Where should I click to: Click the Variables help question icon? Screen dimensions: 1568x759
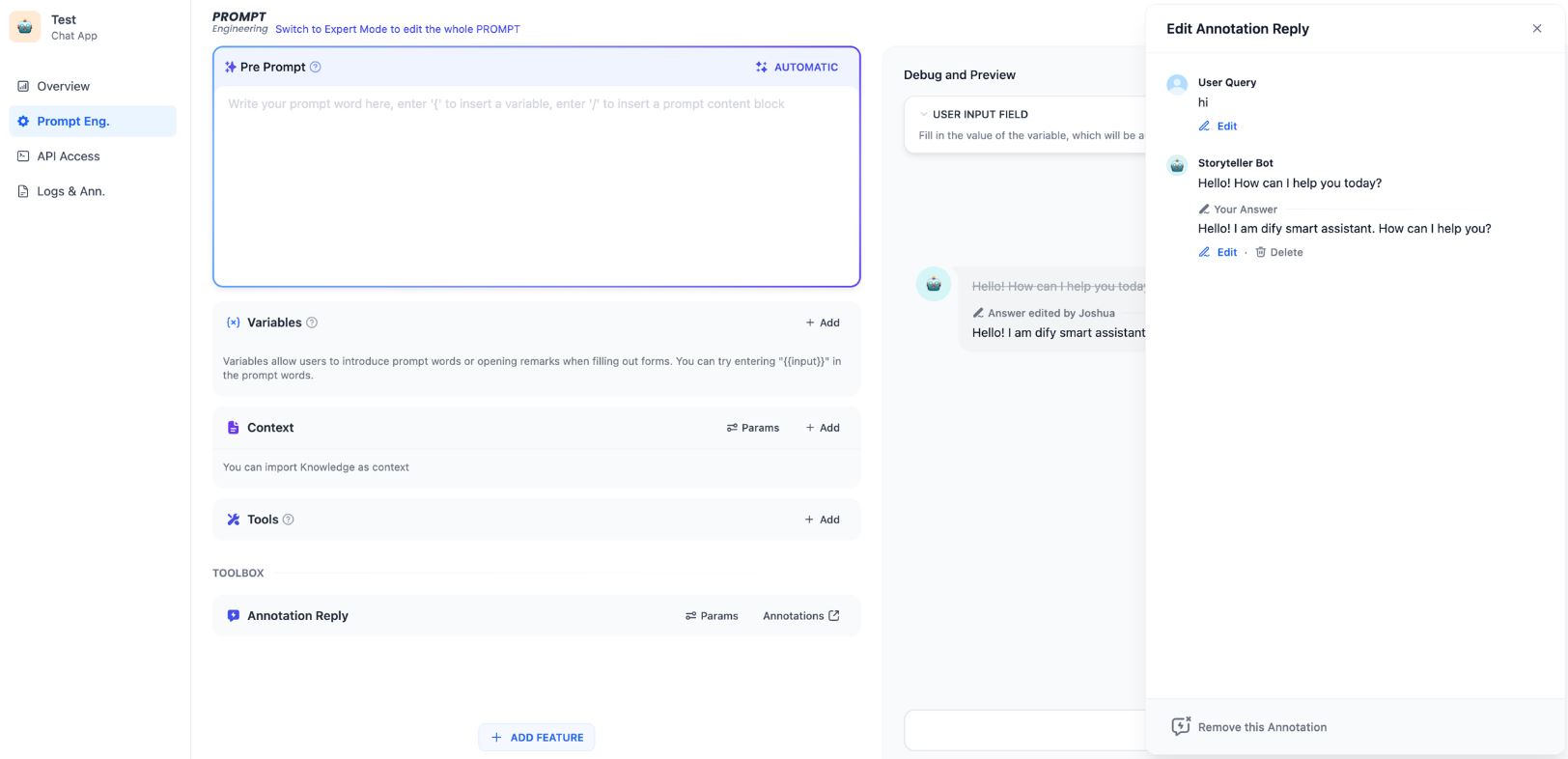312,323
